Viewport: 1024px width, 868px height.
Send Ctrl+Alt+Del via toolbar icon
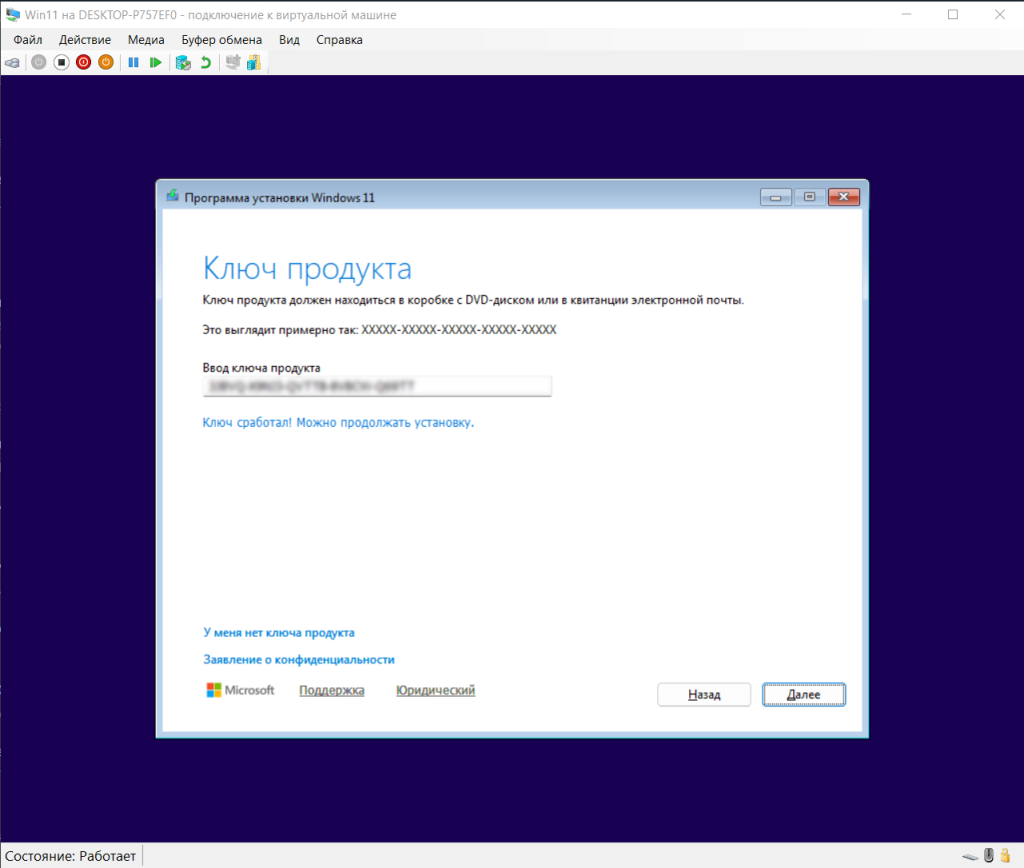(12, 63)
